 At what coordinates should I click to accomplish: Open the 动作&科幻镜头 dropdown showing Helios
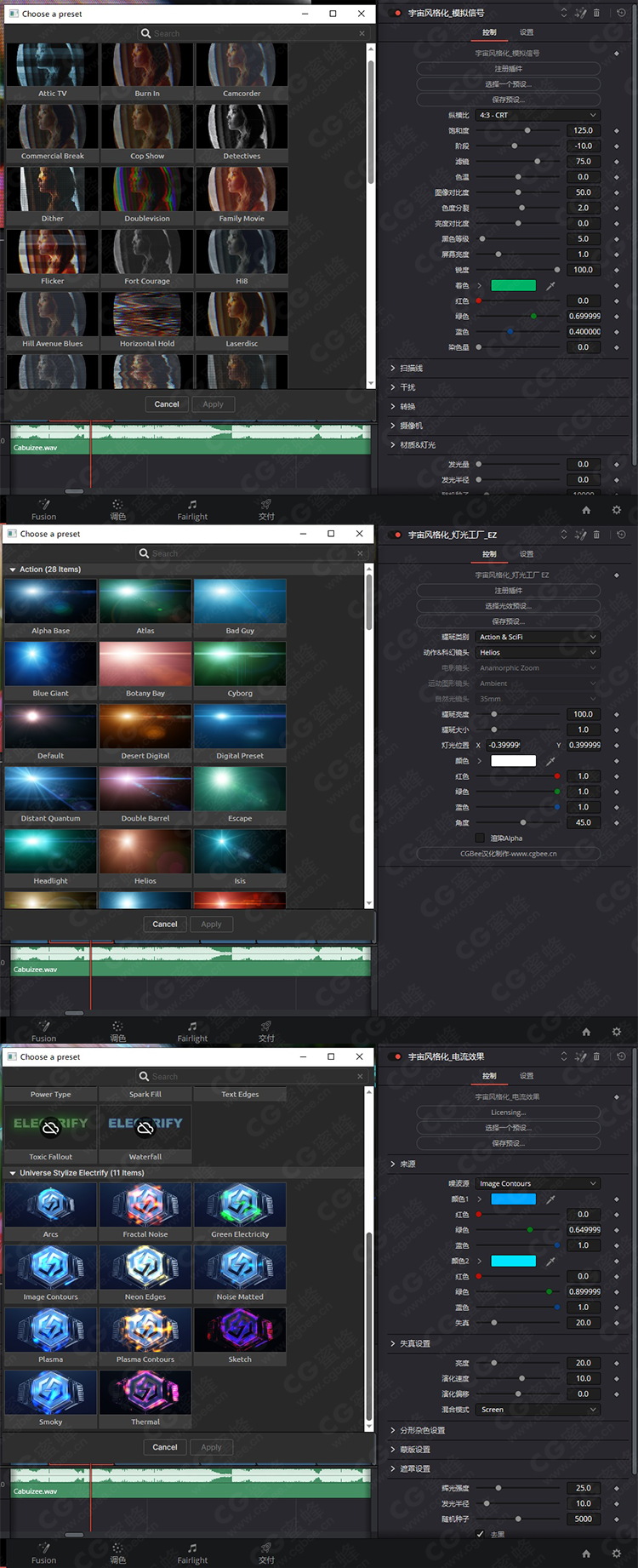point(538,652)
